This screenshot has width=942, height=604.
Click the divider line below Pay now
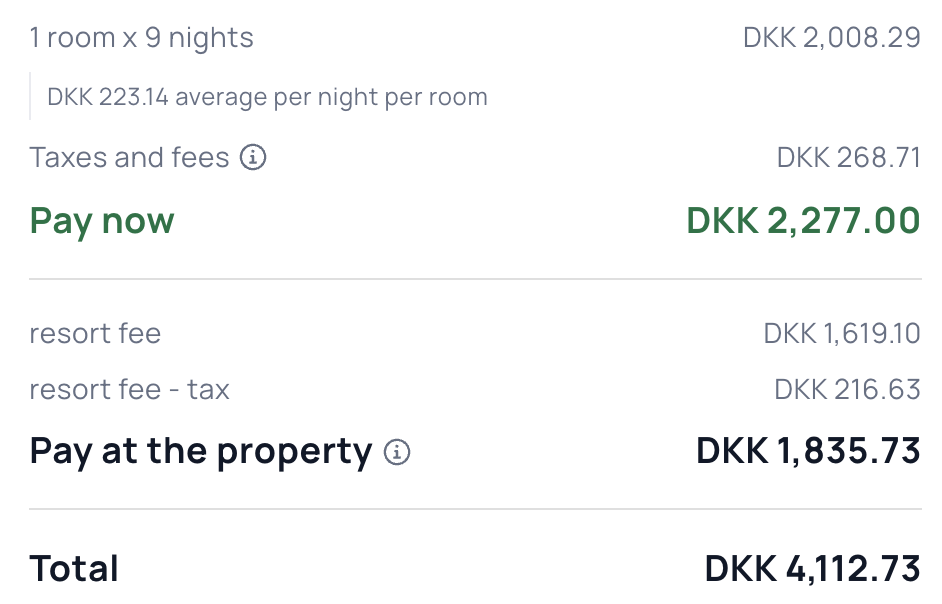coord(475,279)
